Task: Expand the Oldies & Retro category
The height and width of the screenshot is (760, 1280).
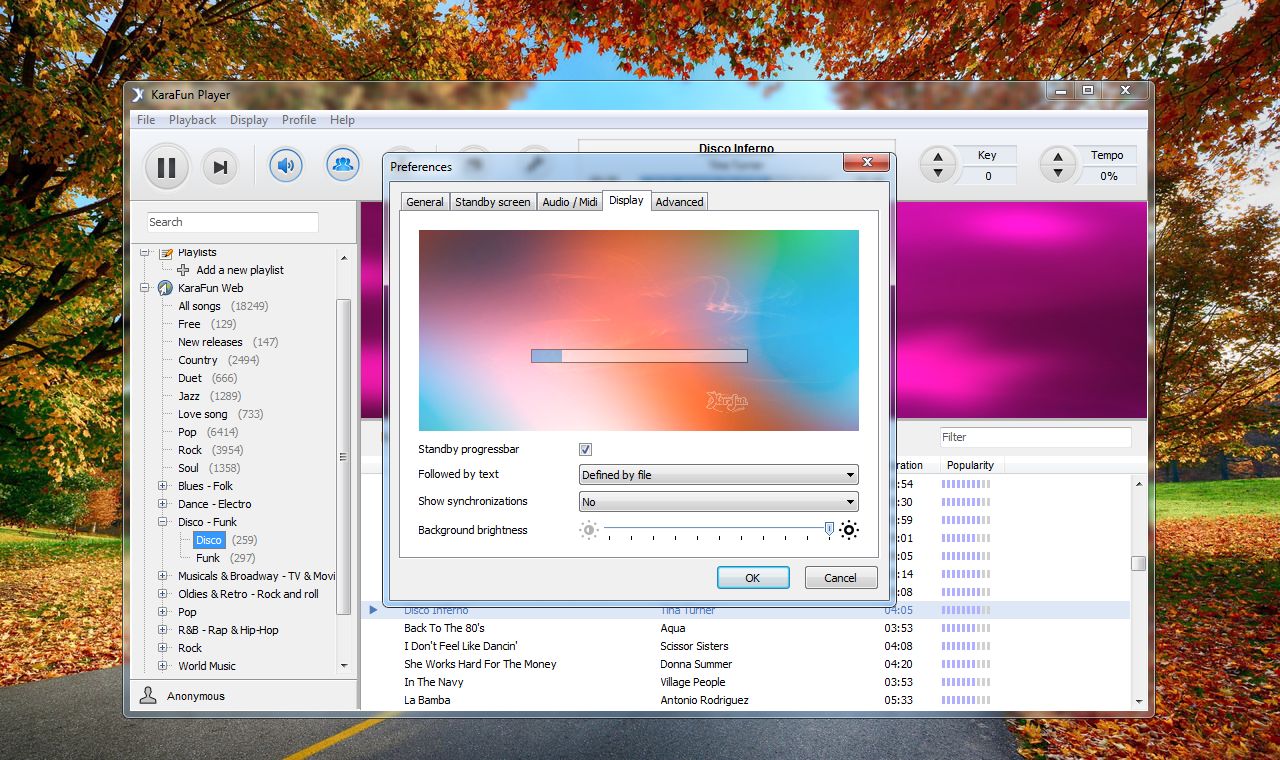Action: [163, 594]
